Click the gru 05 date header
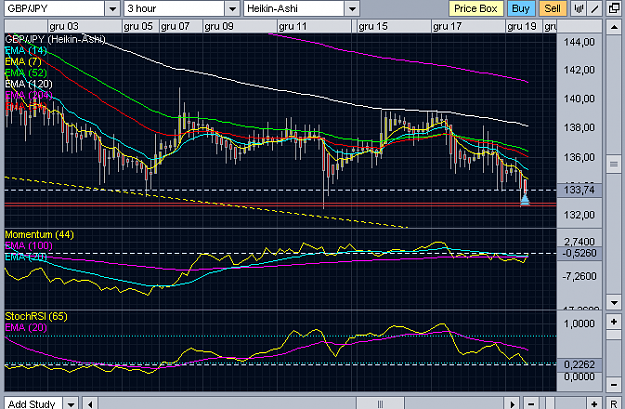625x409 pixels. click(138, 26)
